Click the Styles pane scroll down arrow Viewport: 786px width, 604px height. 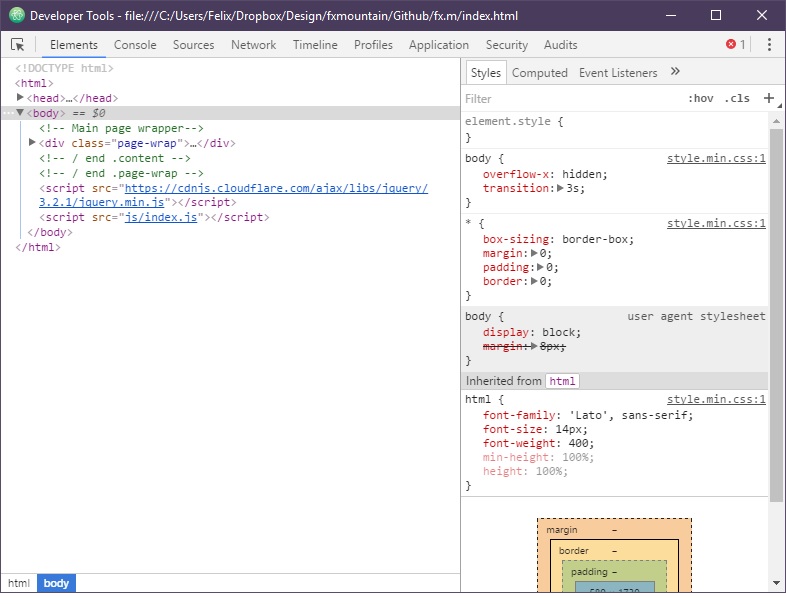(x=776, y=582)
